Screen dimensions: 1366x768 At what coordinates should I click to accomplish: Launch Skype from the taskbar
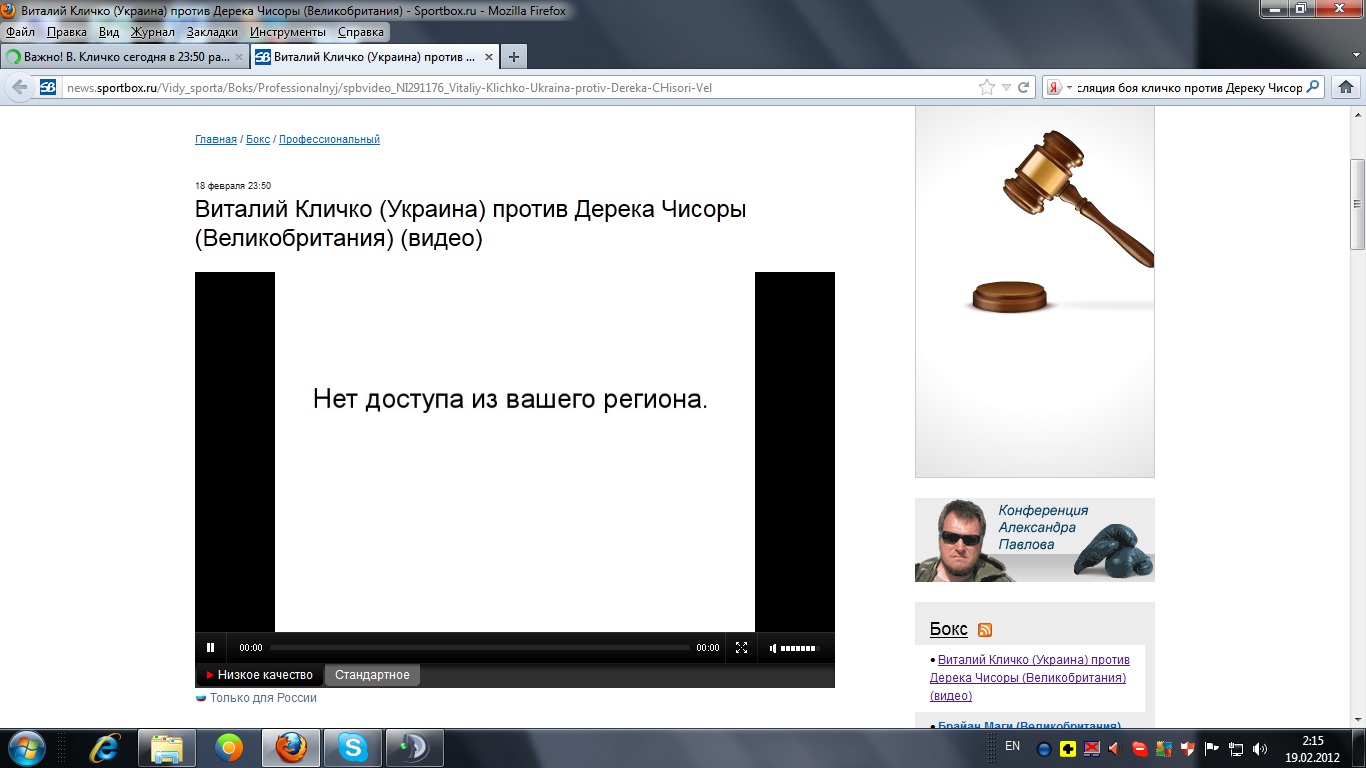[352, 748]
